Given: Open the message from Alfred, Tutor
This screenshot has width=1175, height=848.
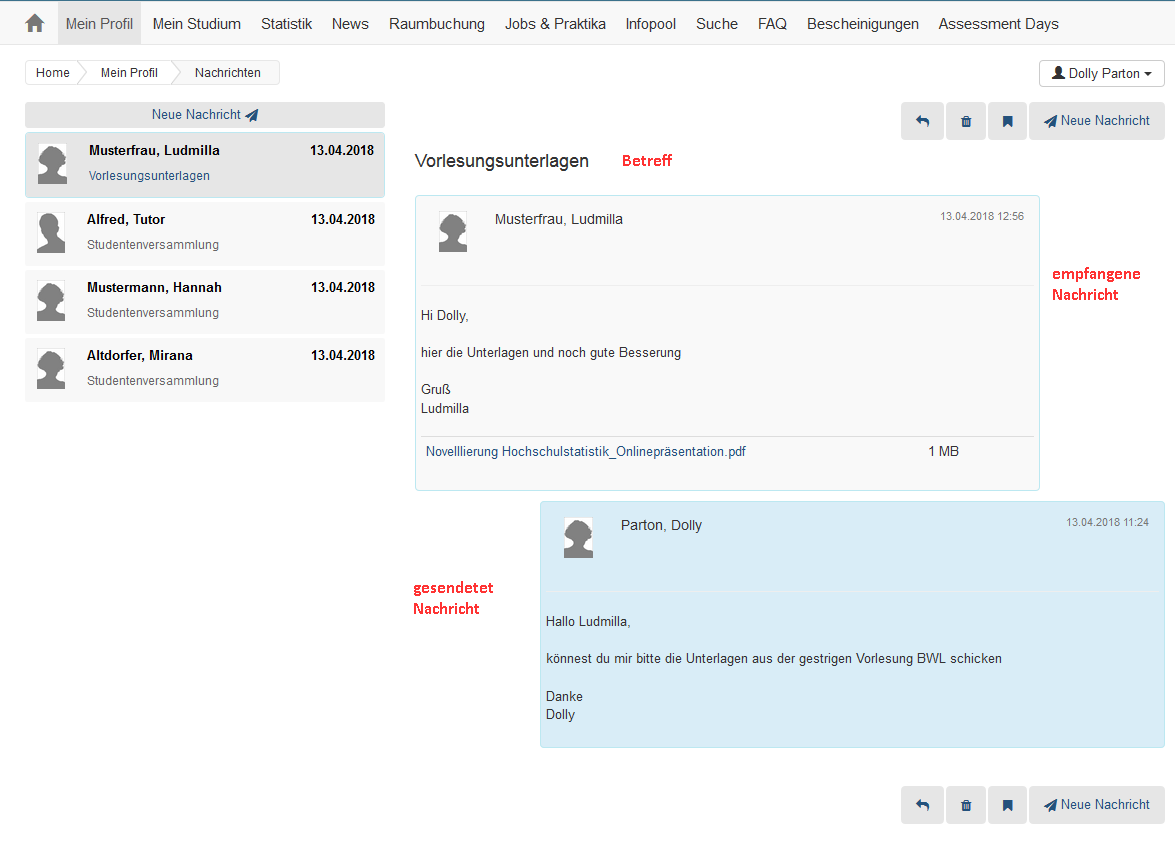Looking at the screenshot, I should tap(204, 232).
